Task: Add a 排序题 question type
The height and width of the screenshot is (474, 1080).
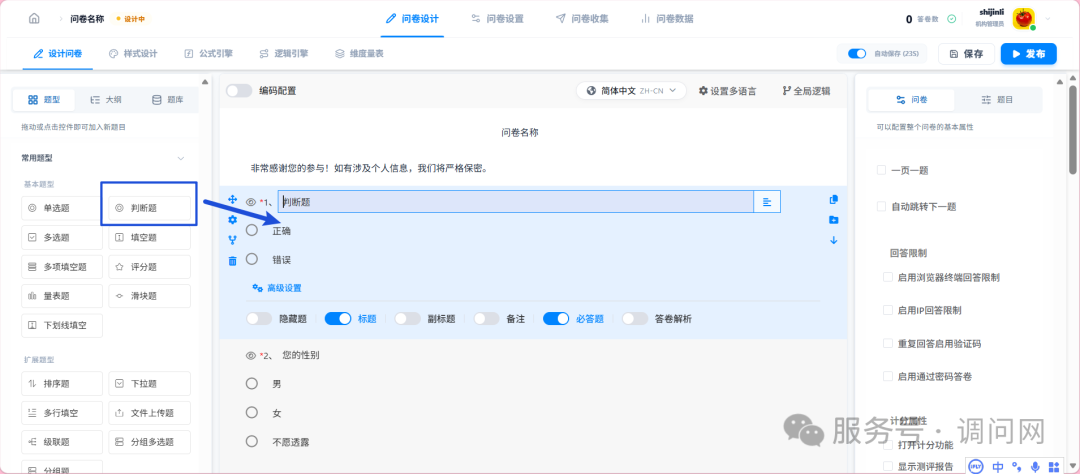Action: pos(62,383)
